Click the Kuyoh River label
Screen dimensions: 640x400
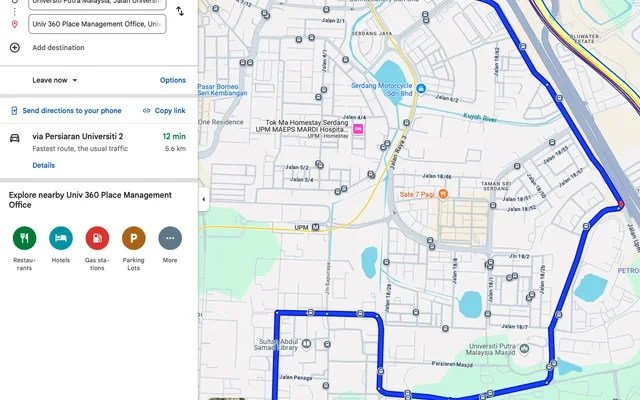coord(480,118)
